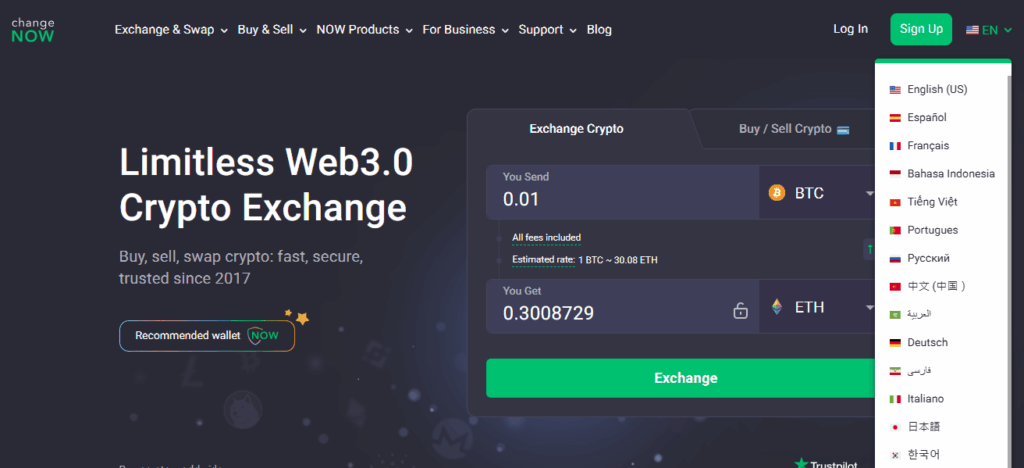Switch to the Exchange Crypto tab

click(576, 129)
